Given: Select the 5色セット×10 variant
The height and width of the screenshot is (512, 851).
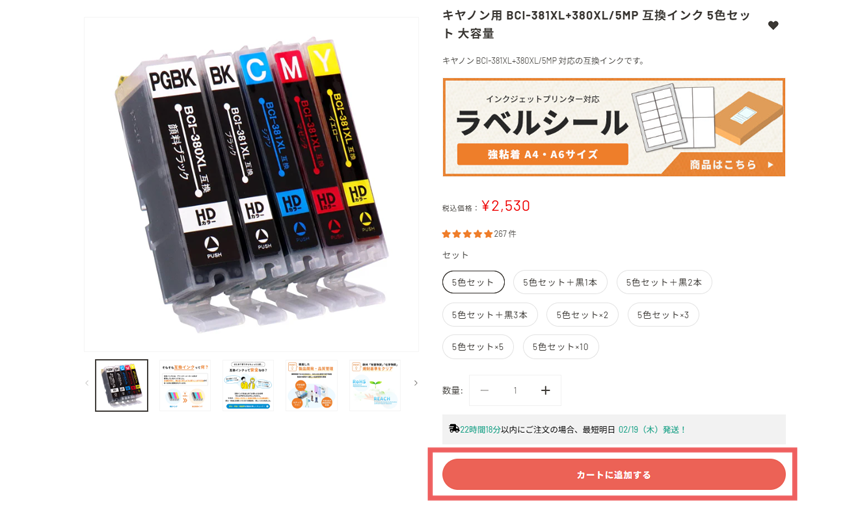Looking at the screenshot, I should (x=561, y=347).
